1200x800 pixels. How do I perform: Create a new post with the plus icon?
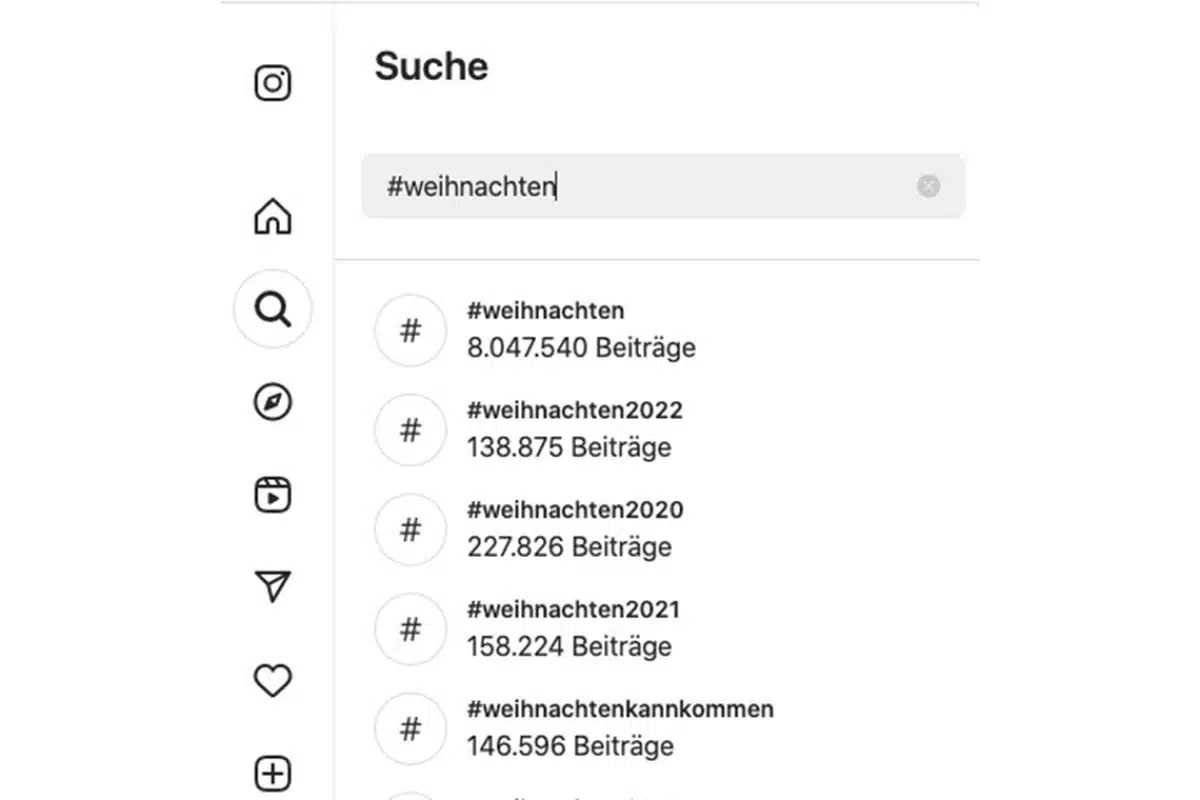pyautogui.click(x=272, y=771)
